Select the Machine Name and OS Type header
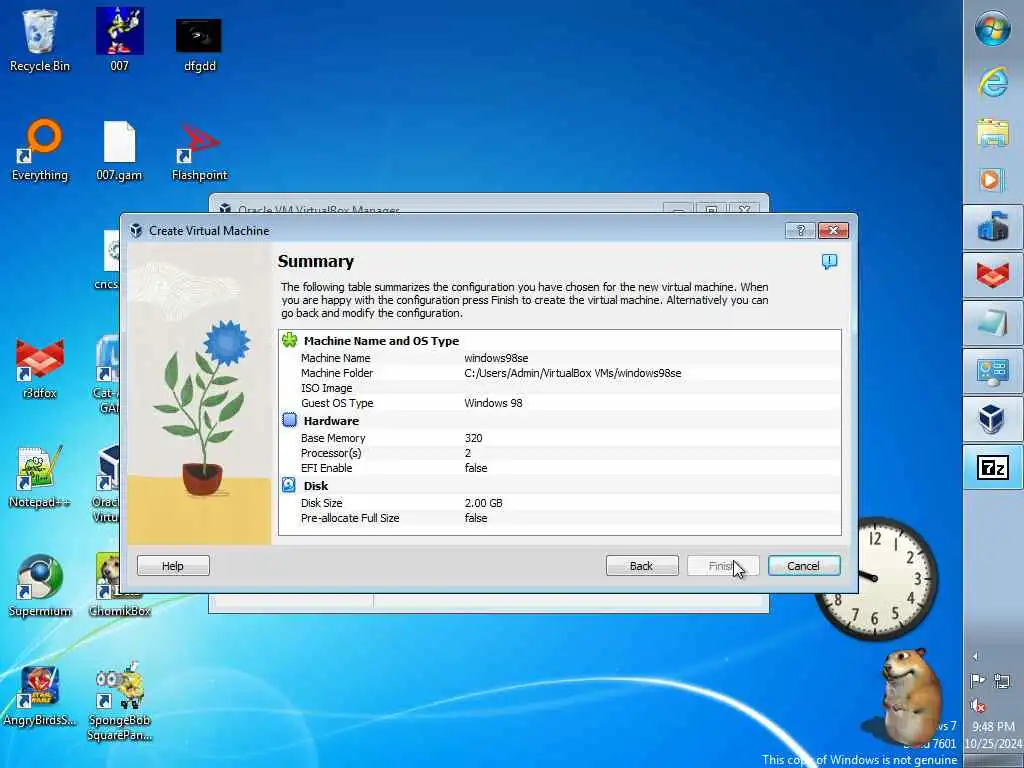This screenshot has width=1024, height=768. [x=381, y=341]
